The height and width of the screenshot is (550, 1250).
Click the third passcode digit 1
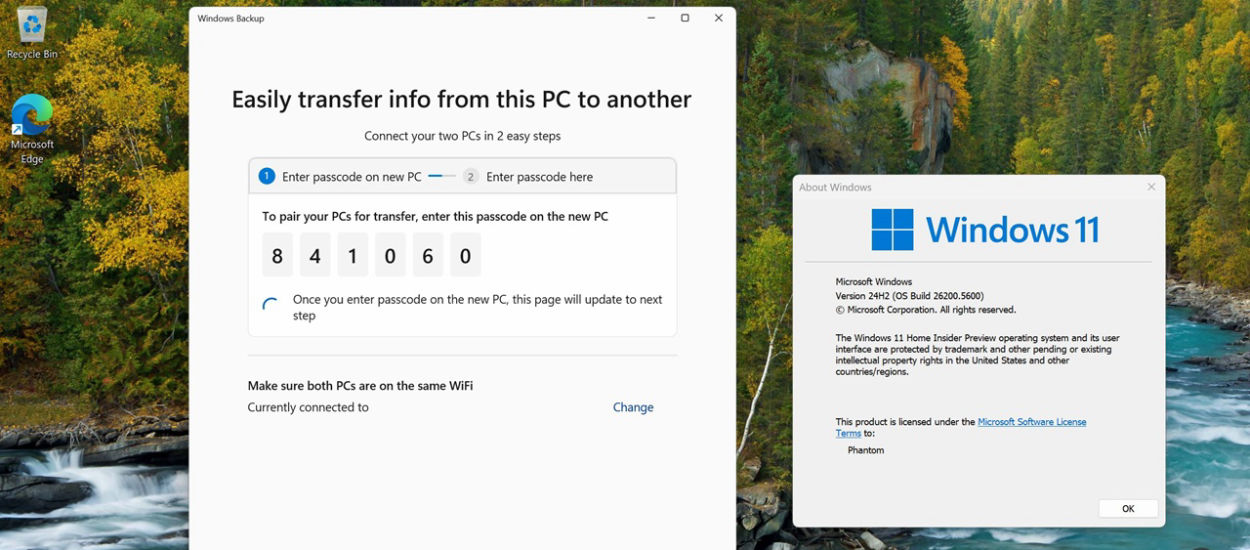[x=352, y=255]
